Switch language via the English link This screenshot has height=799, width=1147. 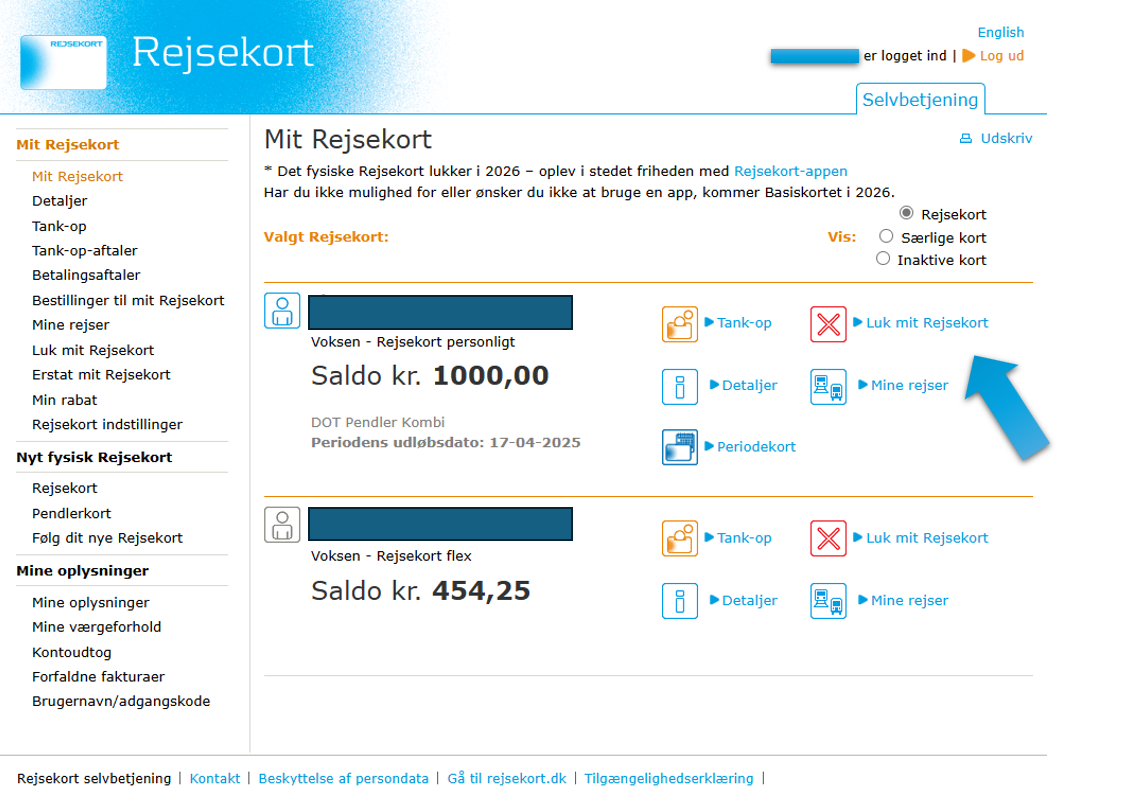[1000, 32]
